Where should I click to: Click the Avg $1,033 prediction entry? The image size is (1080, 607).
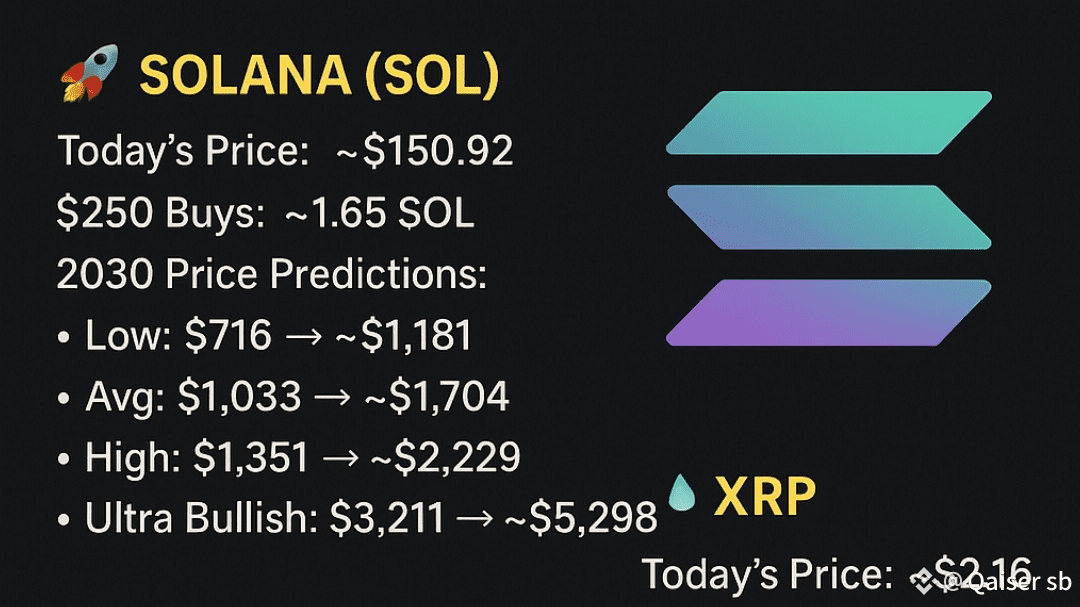pyautogui.click(x=194, y=397)
